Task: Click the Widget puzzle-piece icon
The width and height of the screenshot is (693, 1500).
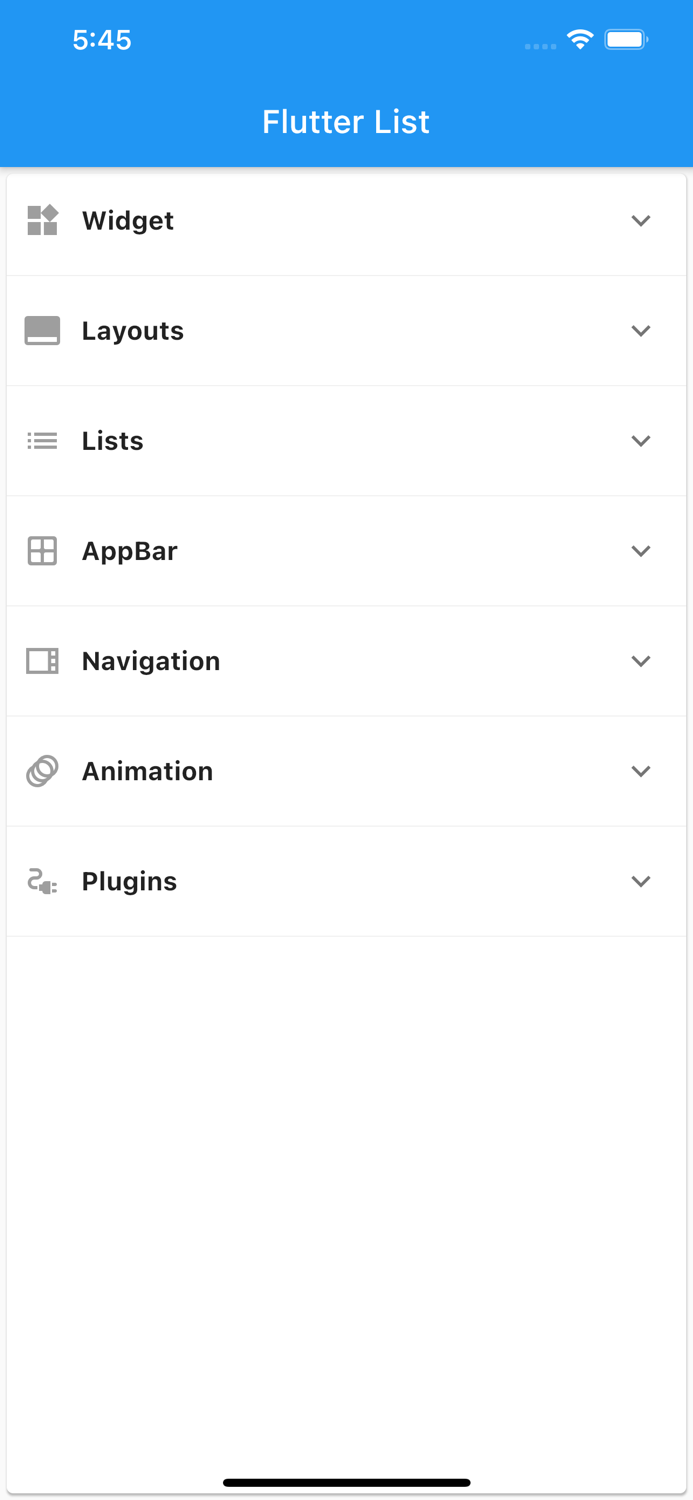Action: [x=42, y=221]
